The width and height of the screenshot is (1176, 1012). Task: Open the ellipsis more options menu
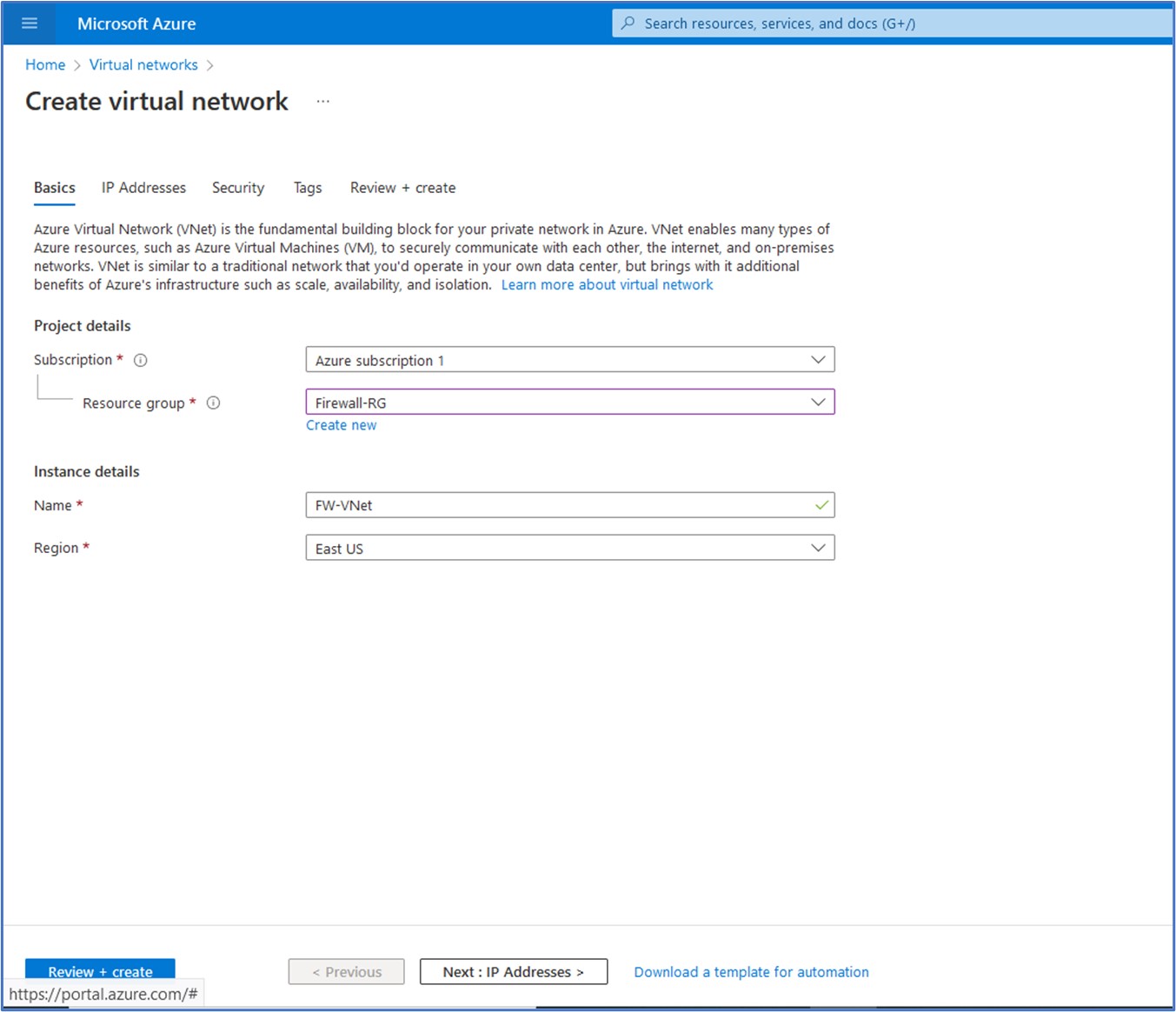point(323,102)
